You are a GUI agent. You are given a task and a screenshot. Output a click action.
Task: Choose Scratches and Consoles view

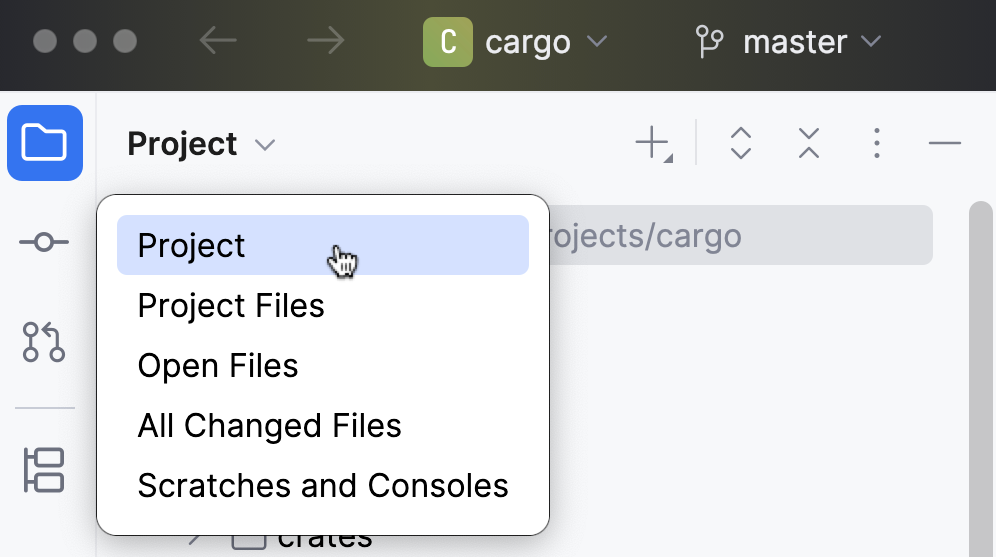click(x=323, y=486)
